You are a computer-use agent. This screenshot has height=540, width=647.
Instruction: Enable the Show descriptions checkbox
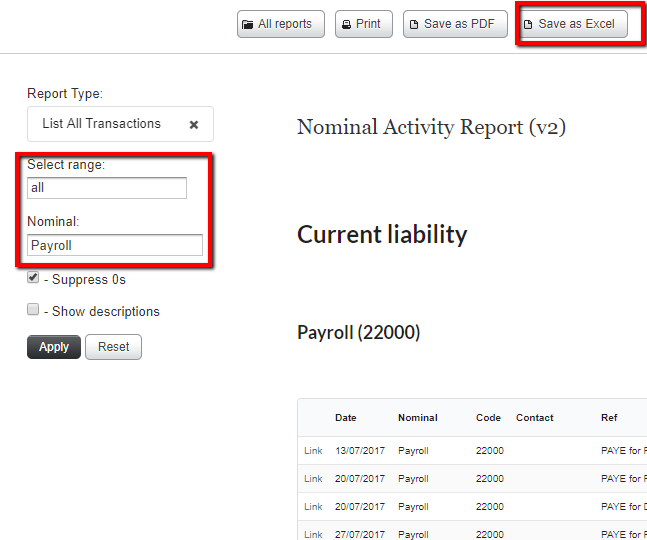[x=34, y=310]
